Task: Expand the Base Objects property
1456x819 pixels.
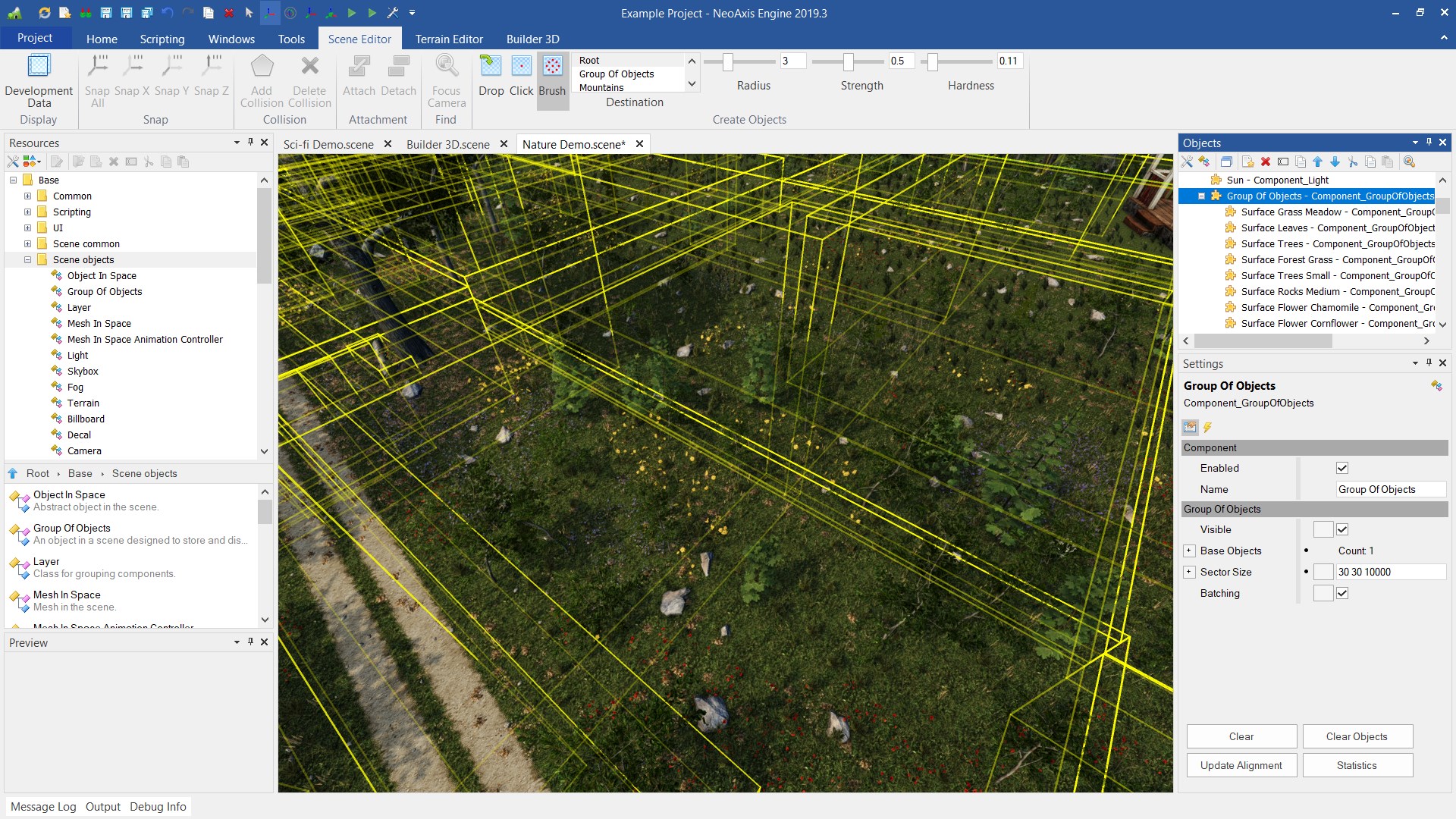Action: pos(1189,551)
